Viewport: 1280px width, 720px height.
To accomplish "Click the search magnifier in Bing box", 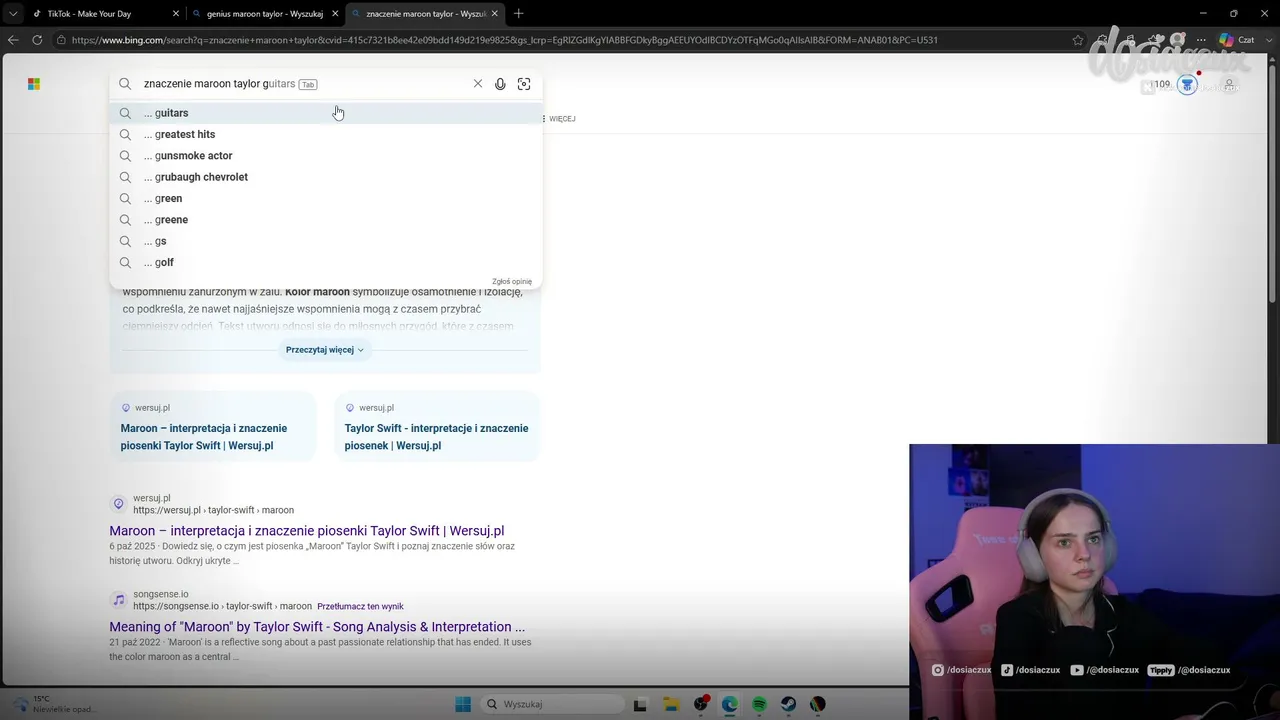I will 125,84.
